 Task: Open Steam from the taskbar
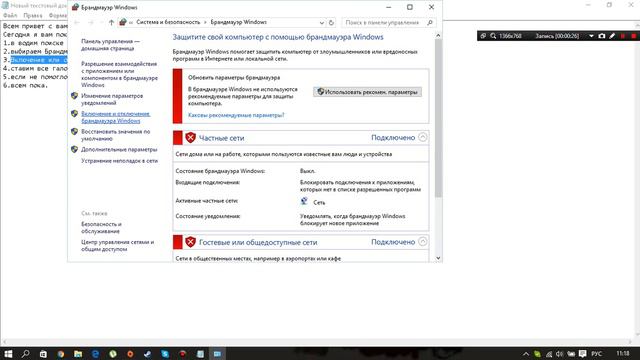pos(148,353)
